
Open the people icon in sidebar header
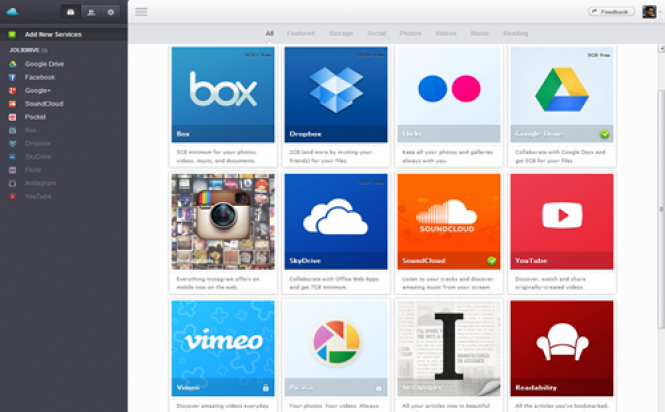91,12
